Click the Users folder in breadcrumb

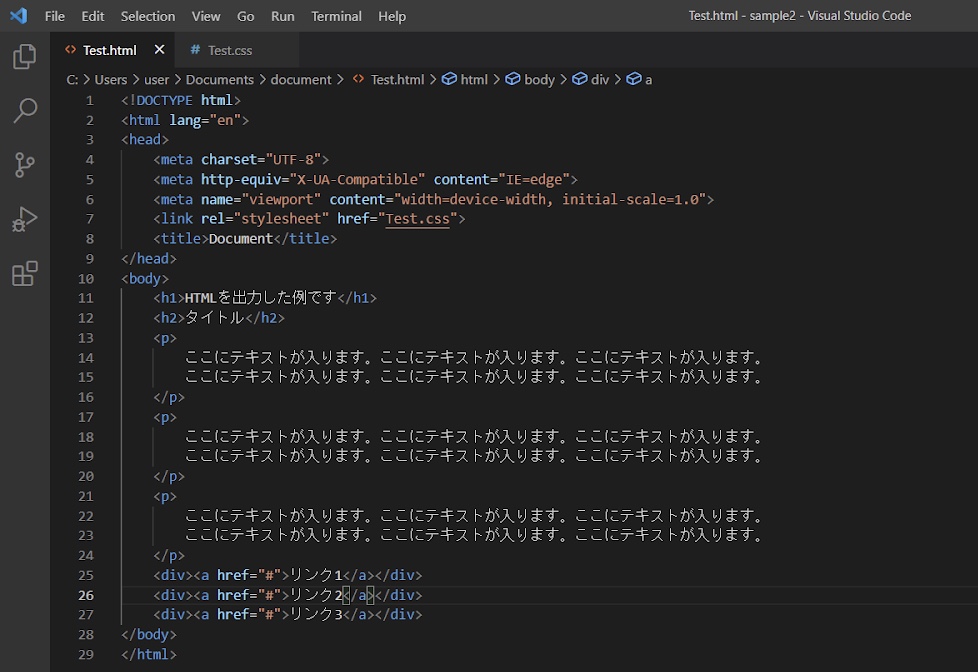(x=111, y=79)
